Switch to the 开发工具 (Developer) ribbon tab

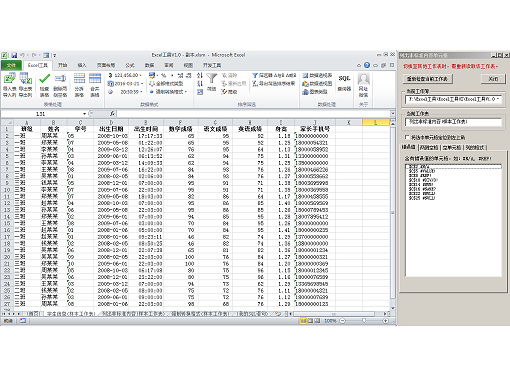(x=212, y=65)
